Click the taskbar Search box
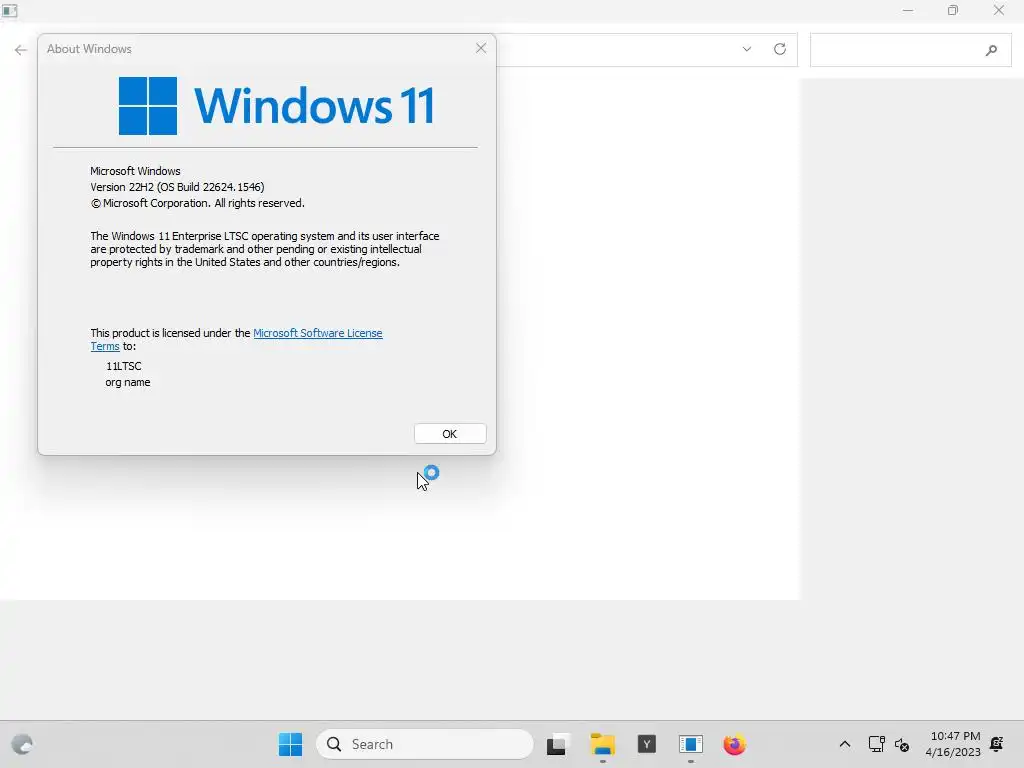The width and height of the screenshot is (1024, 768). point(424,744)
